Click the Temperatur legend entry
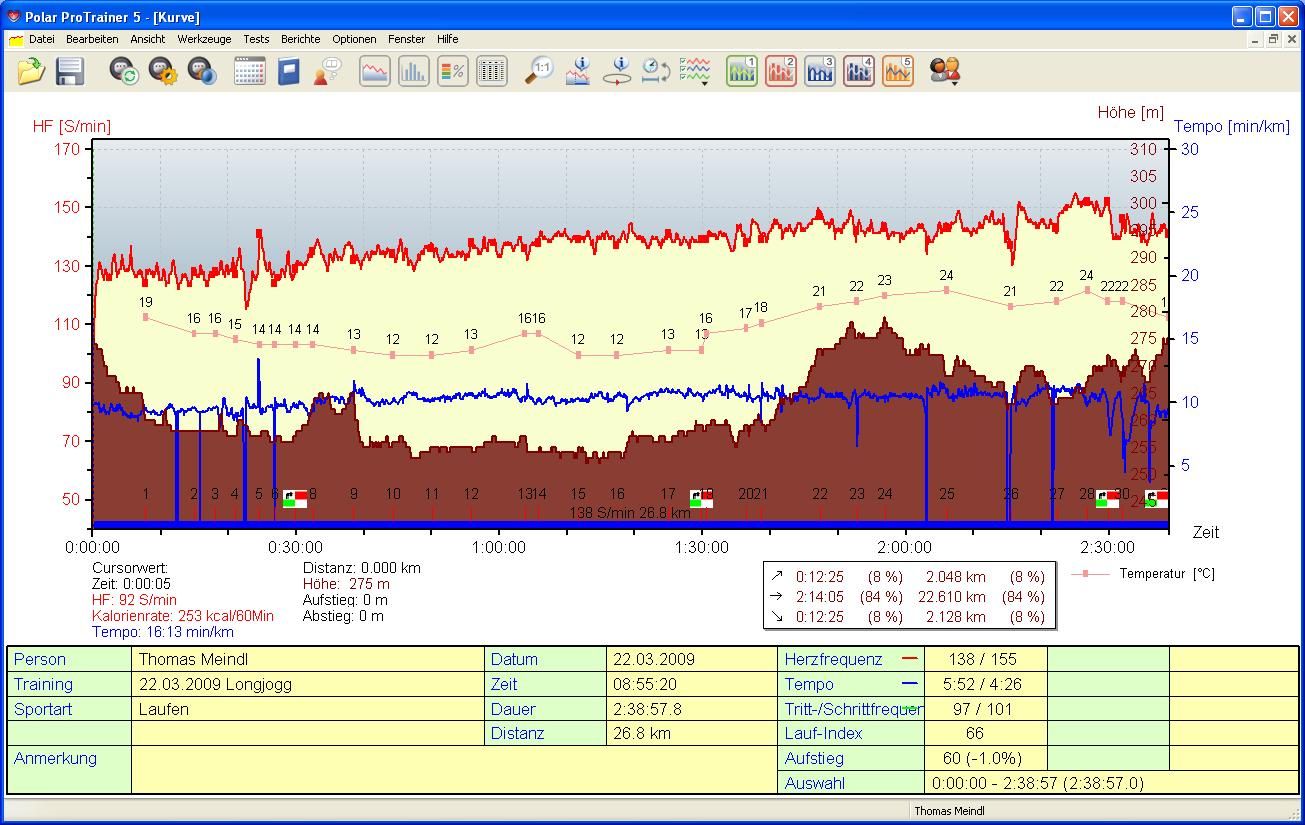Viewport: 1305px width, 825px height. coord(1143,574)
